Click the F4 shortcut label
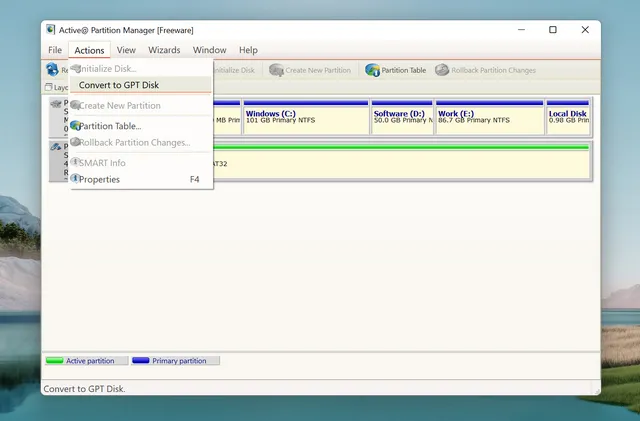 pos(195,179)
